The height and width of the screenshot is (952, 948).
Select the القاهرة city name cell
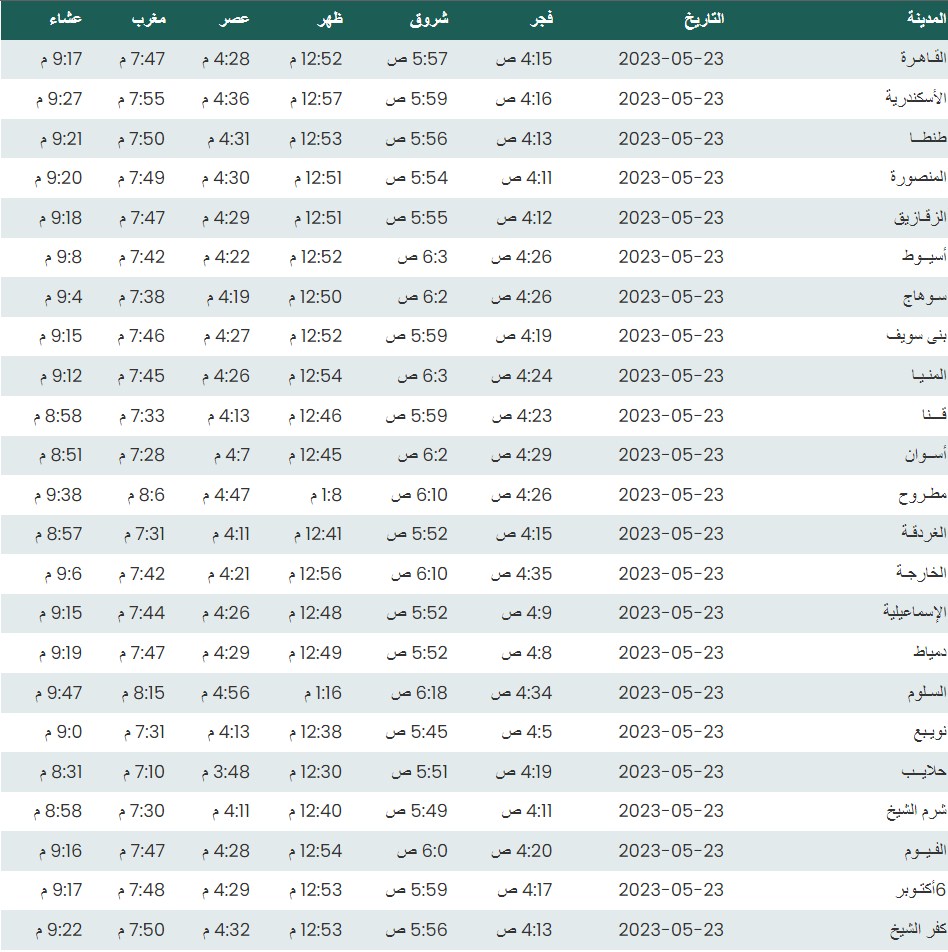(915, 59)
